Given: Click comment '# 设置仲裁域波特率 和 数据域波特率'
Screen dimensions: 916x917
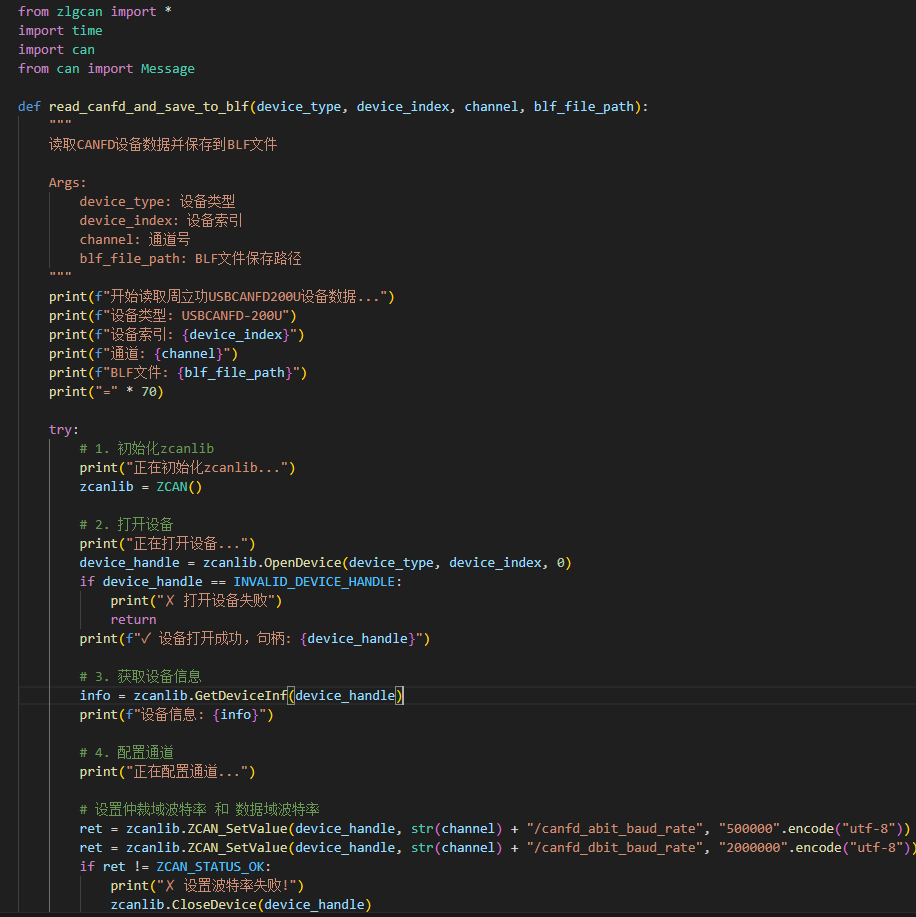Looking at the screenshot, I should 199,809.
